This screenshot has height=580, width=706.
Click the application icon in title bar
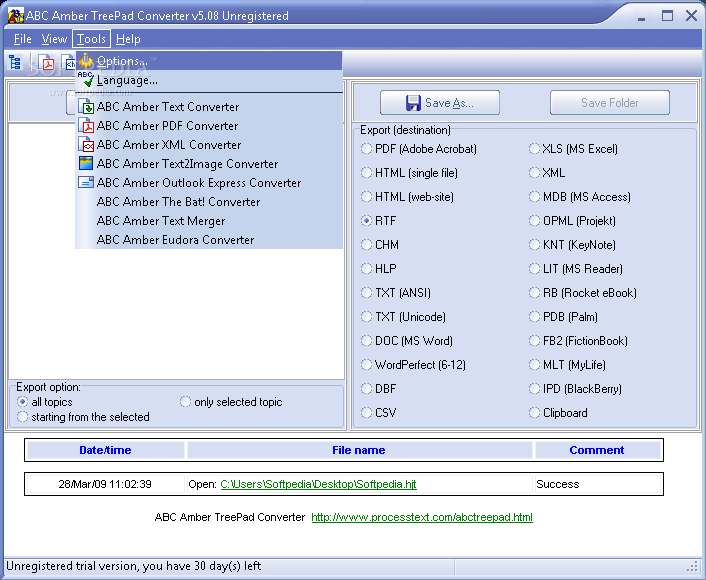click(x=15, y=15)
